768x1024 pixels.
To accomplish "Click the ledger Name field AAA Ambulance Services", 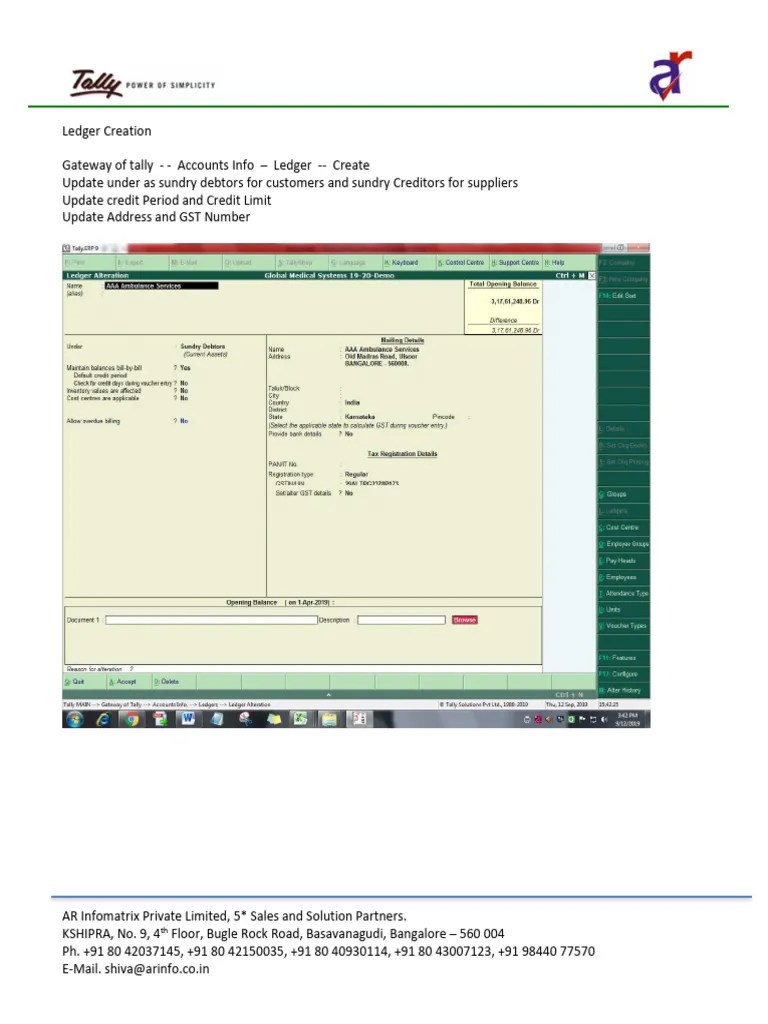I will [x=161, y=286].
